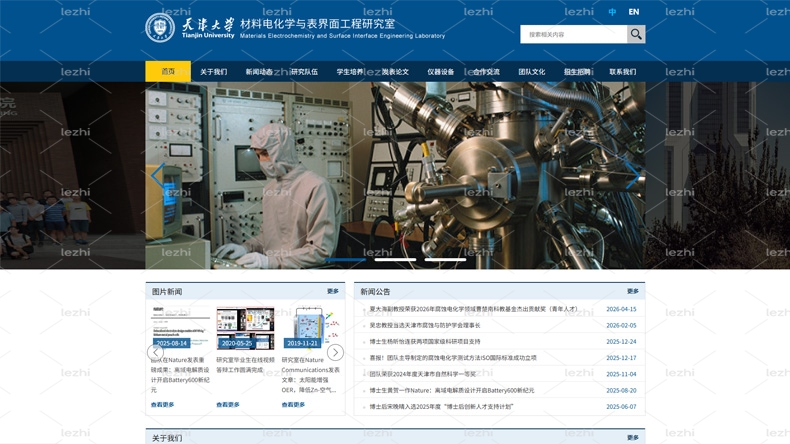Viewport: 790px width, 444px height.
Task: Select the second banner slide indicator
Action: point(396,260)
